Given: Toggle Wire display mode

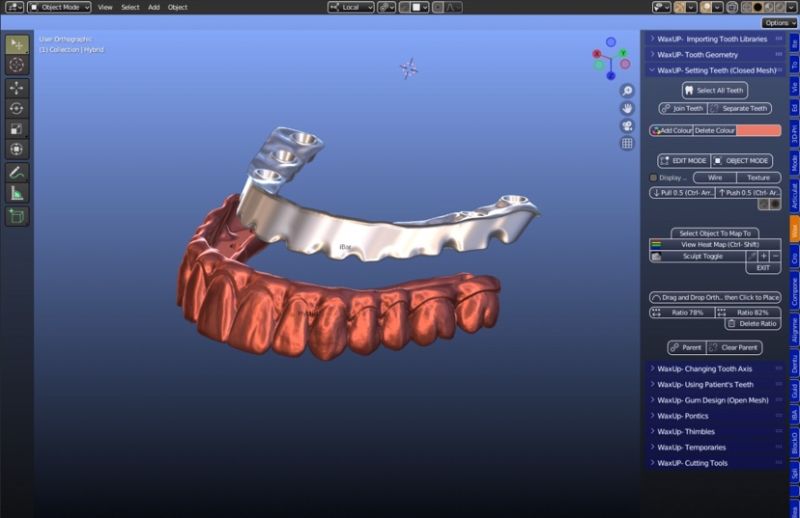Looking at the screenshot, I should 714,178.
